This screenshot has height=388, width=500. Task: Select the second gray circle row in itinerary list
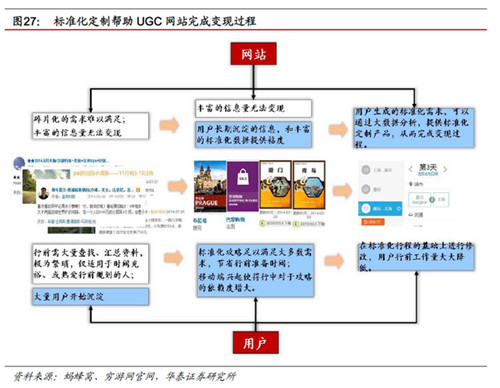(381, 189)
